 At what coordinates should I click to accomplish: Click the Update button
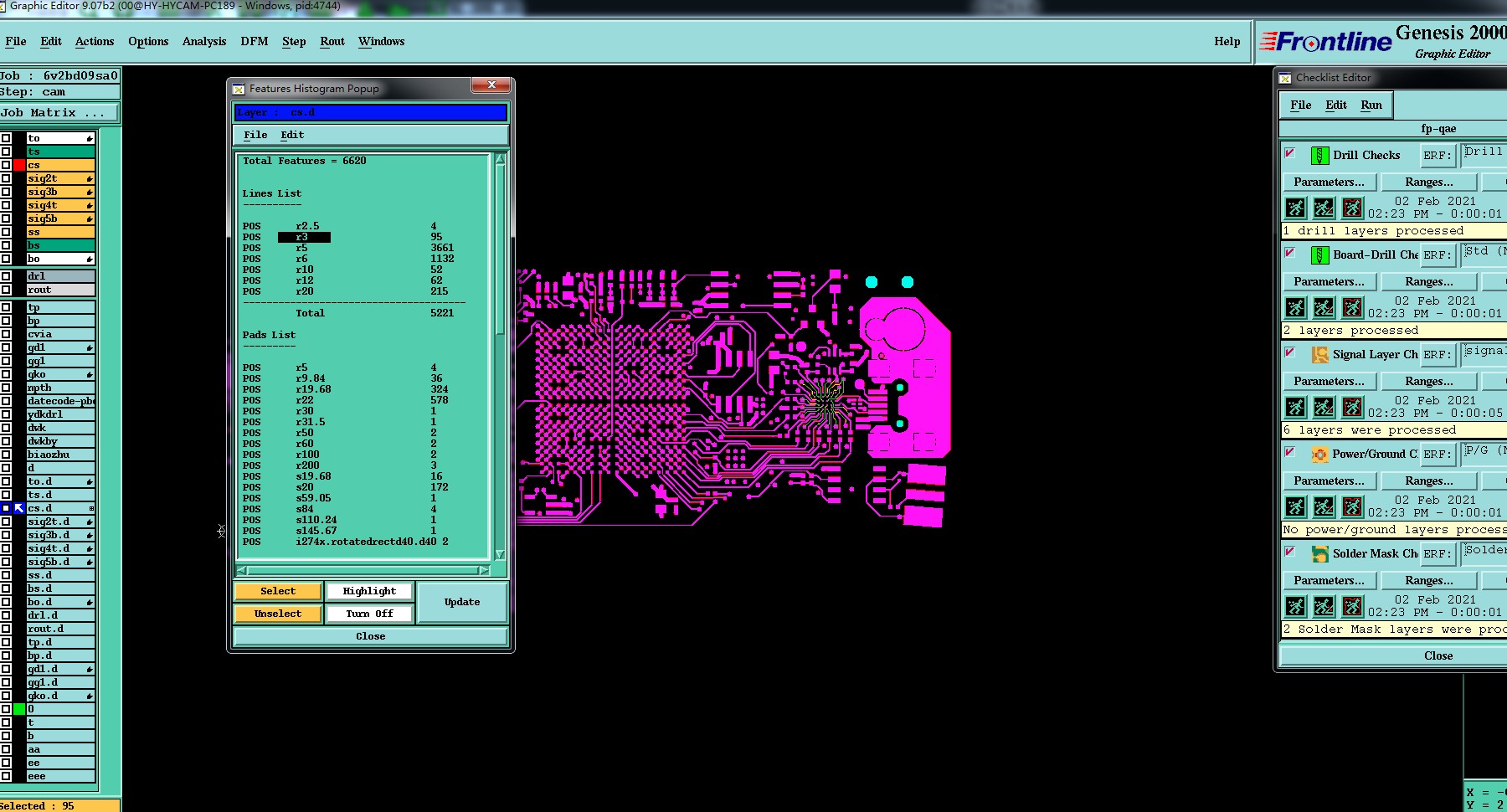coord(462,602)
